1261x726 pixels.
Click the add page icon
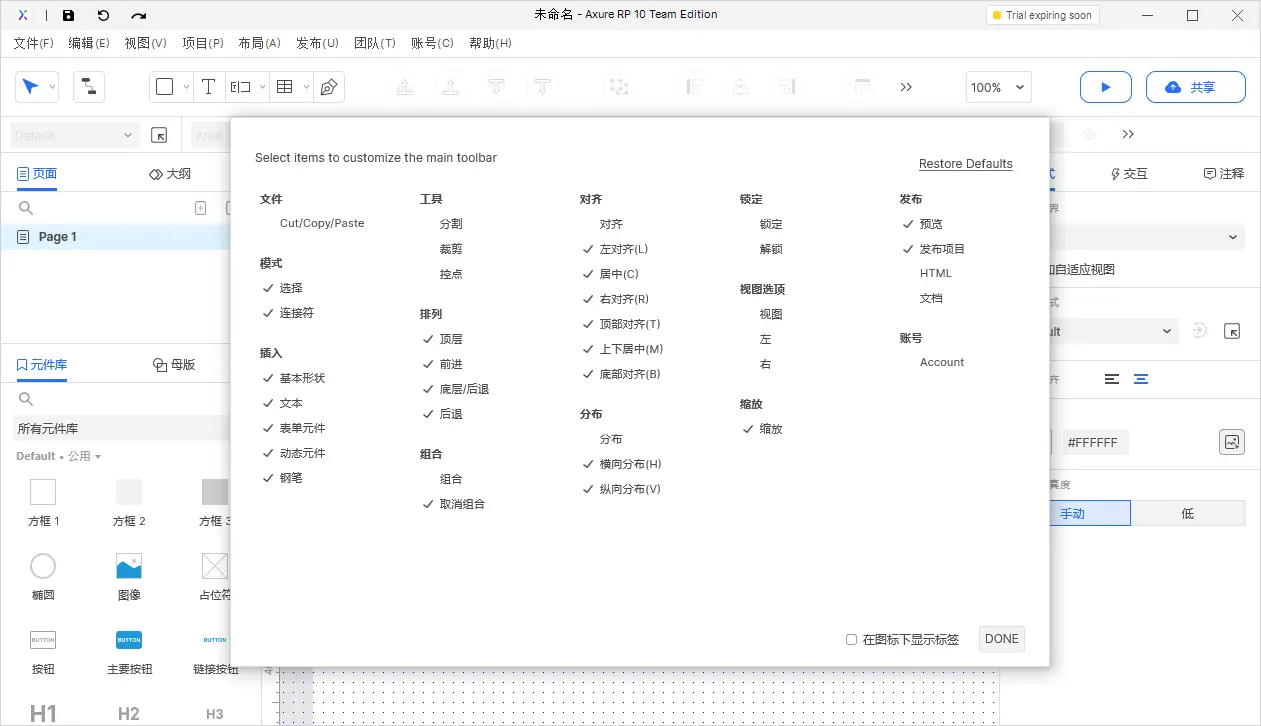coord(200,208)
